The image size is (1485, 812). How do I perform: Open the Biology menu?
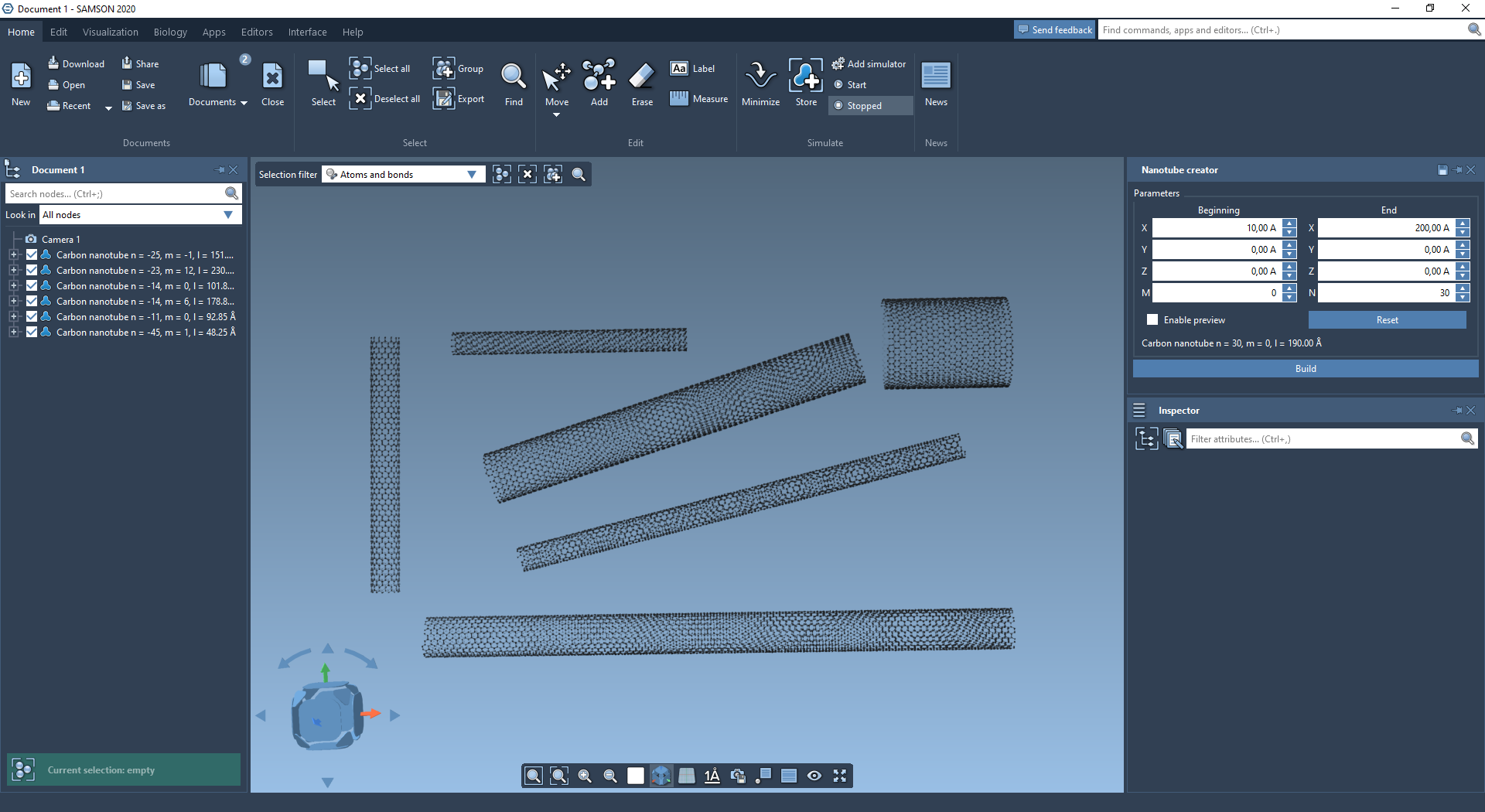[x=170, y=32]
